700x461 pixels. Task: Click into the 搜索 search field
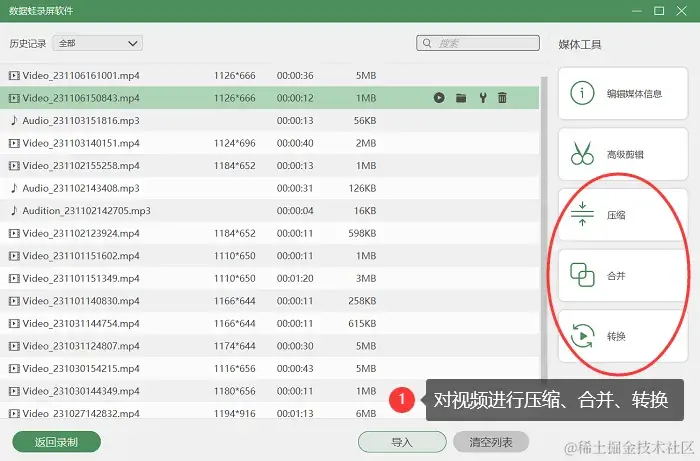tap(478, 43)
